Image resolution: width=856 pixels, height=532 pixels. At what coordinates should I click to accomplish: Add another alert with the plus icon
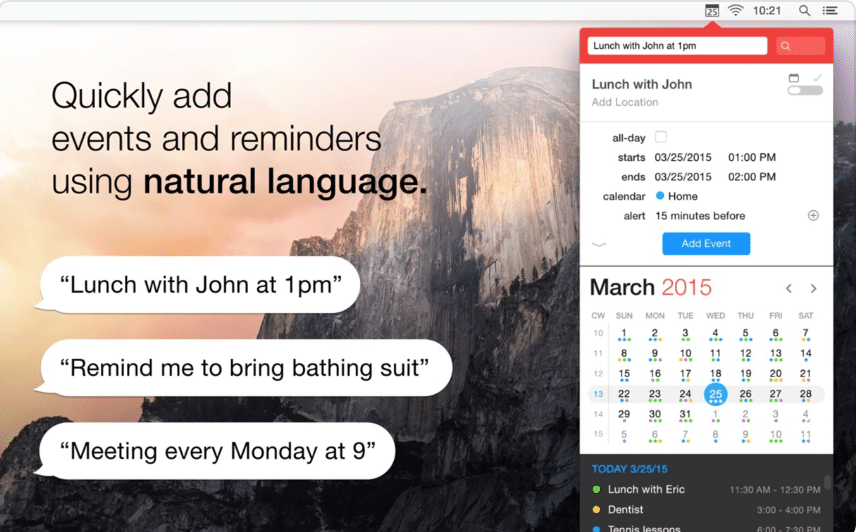coord(813,216)
